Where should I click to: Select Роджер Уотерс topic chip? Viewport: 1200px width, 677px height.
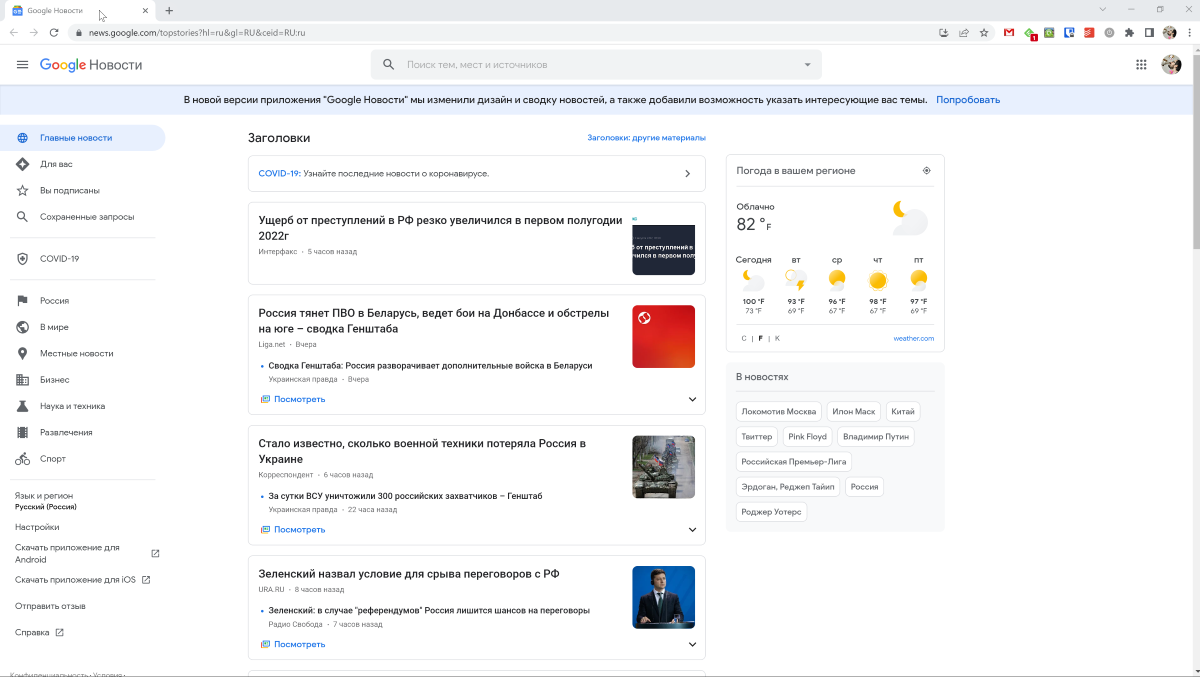[x=772, y=512]
